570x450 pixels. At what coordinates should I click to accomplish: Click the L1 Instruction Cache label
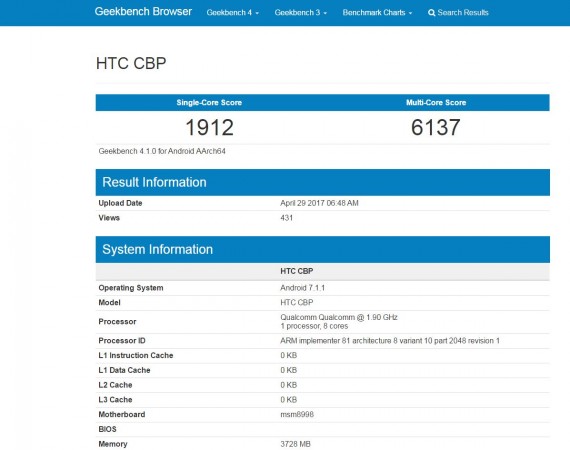click(136, 355)
